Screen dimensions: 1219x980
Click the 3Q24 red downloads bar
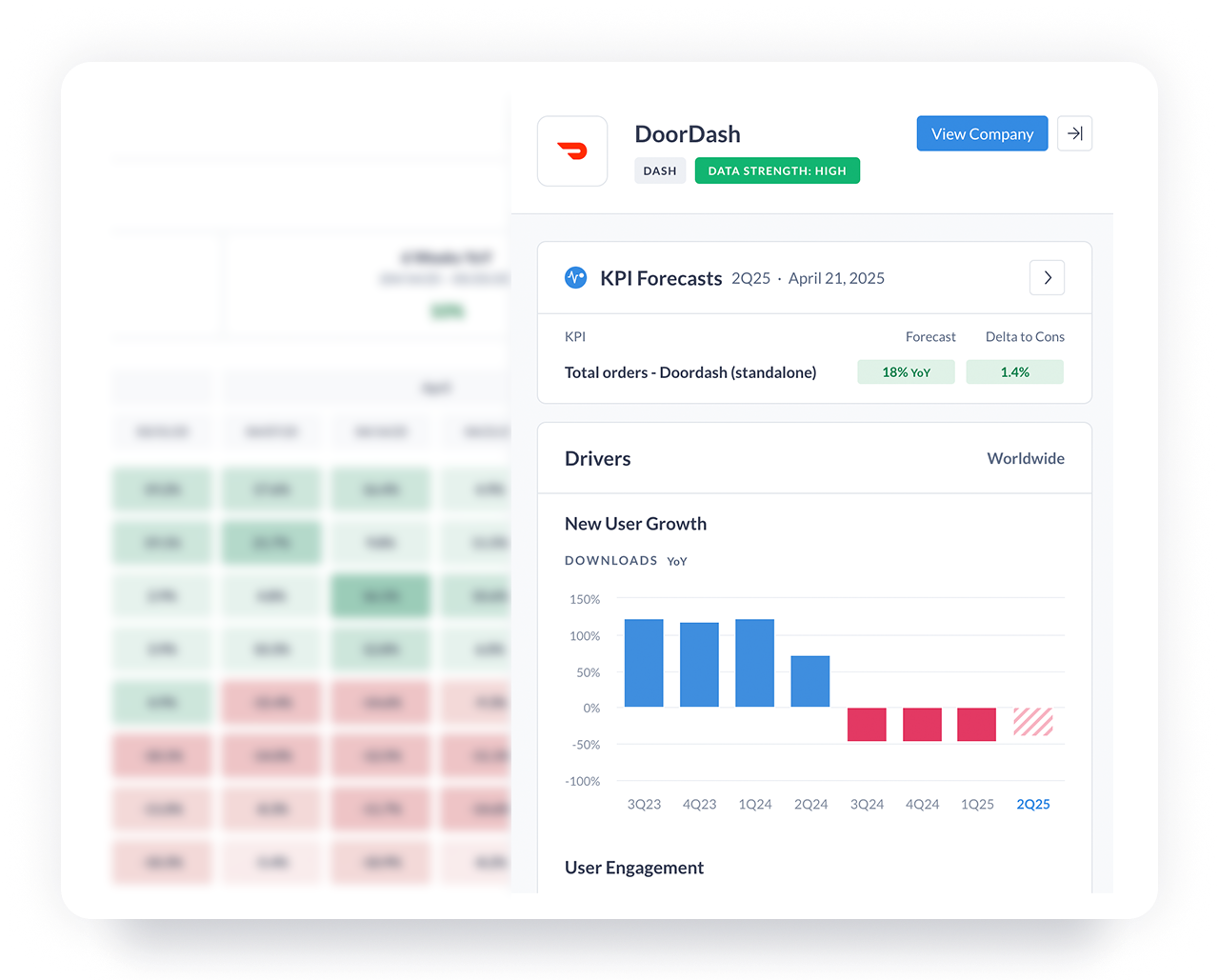(x=867, y=724)
